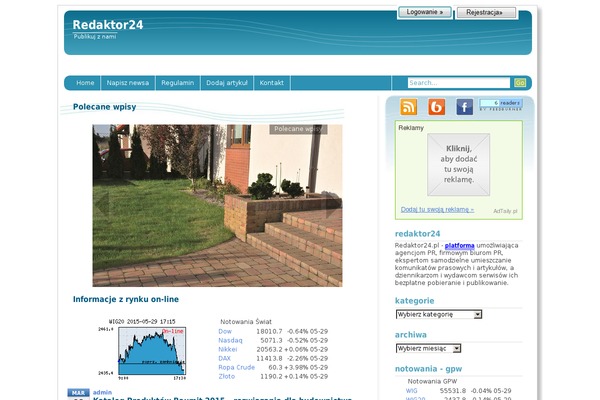600x400 pixels.
Task: Click the ad placeholder Kliknij, aby dodać reklamę
Action: pos(458,164)
